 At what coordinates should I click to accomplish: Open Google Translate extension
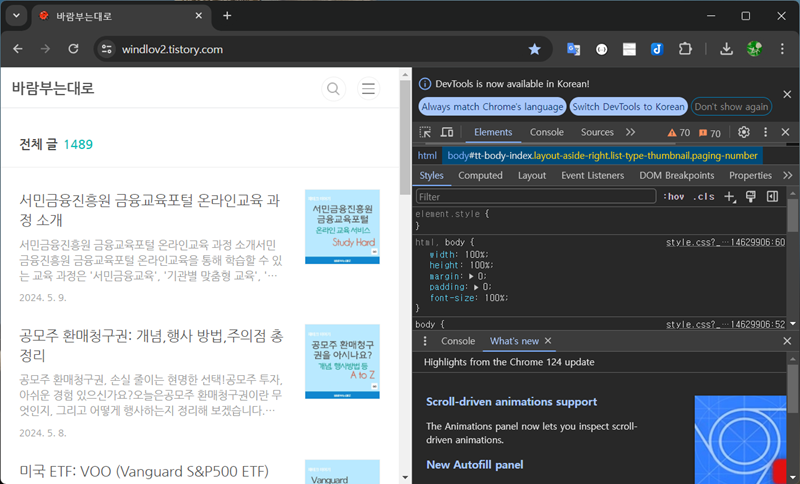coord(573,49)
